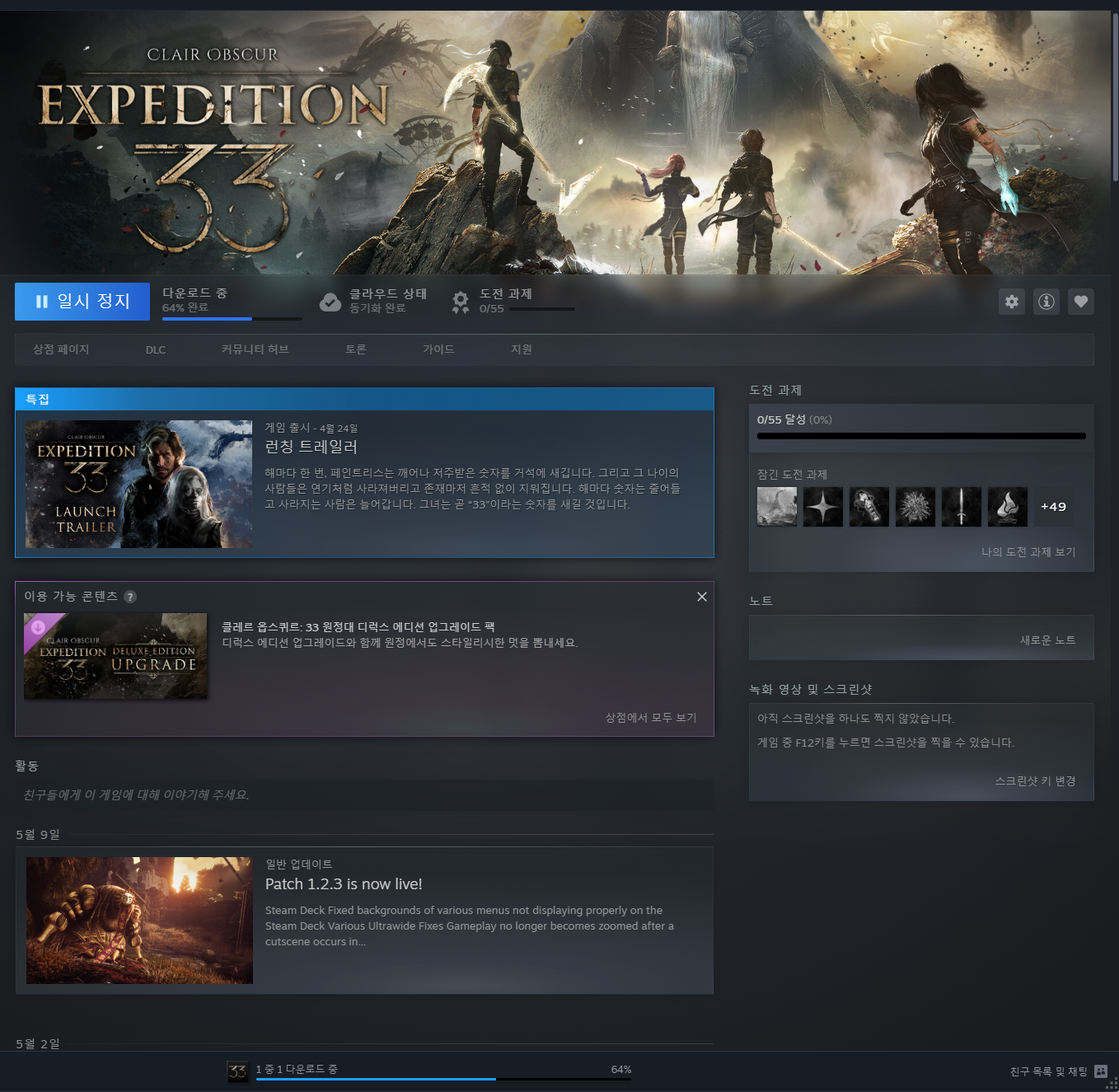Click 새로운 노트 to create a note
This screenshot has height=1092, width=1119.
click(1047, 640)
